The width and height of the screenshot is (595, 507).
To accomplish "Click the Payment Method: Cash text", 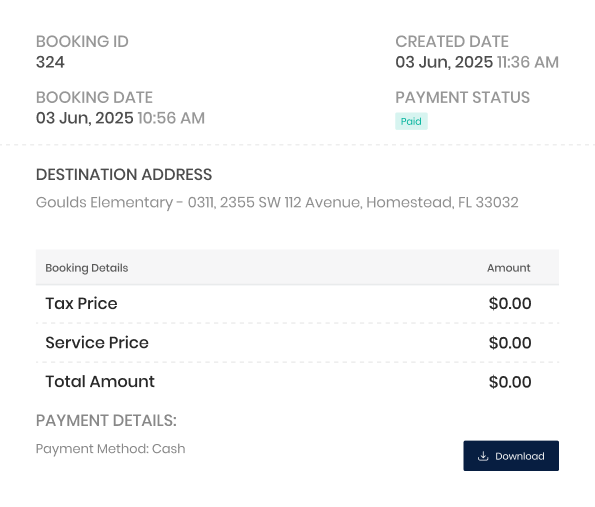I will coord(110,449).
